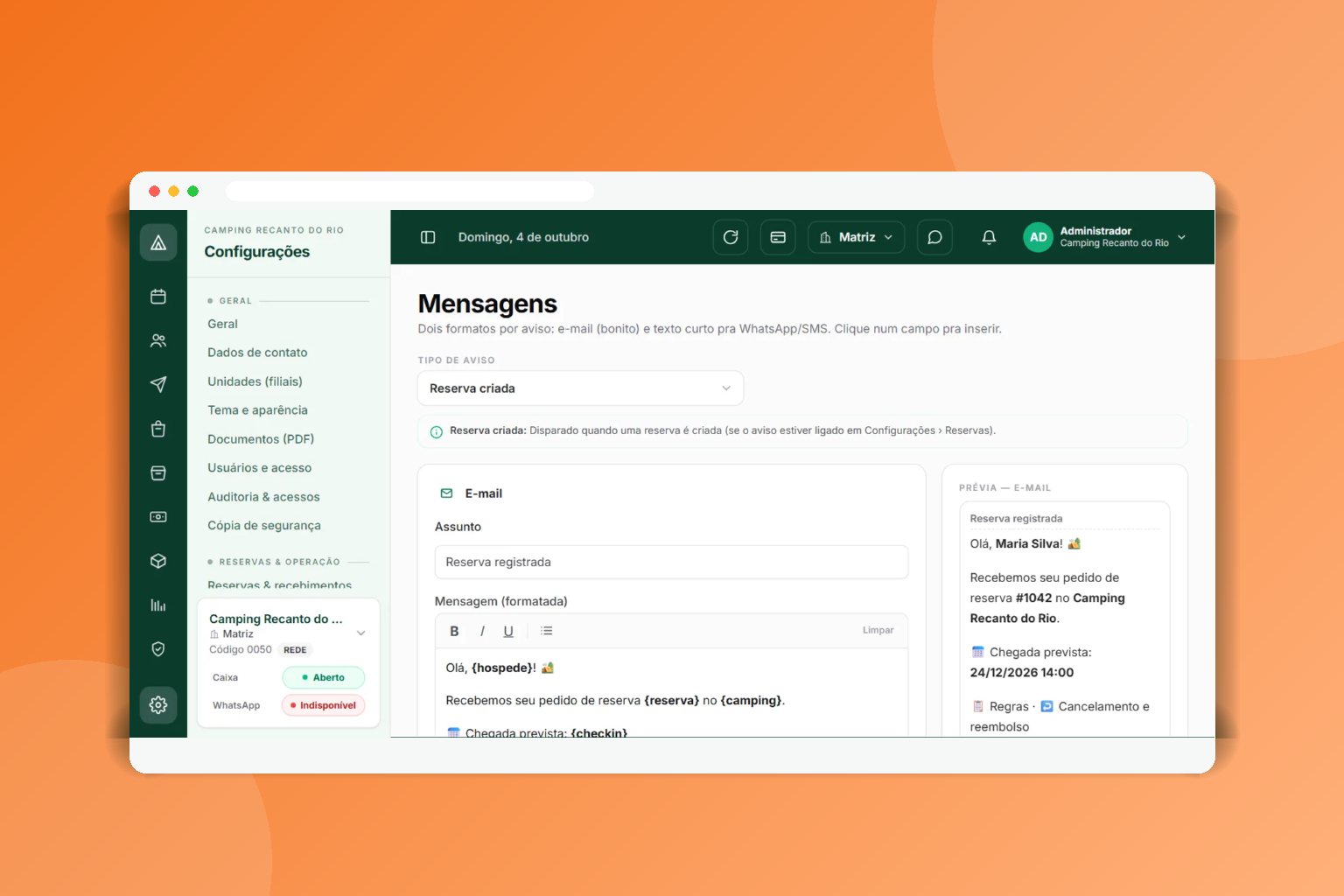Click the refresh icon in header
This screenshot has width=1344, height=896.
coord(731,237)
